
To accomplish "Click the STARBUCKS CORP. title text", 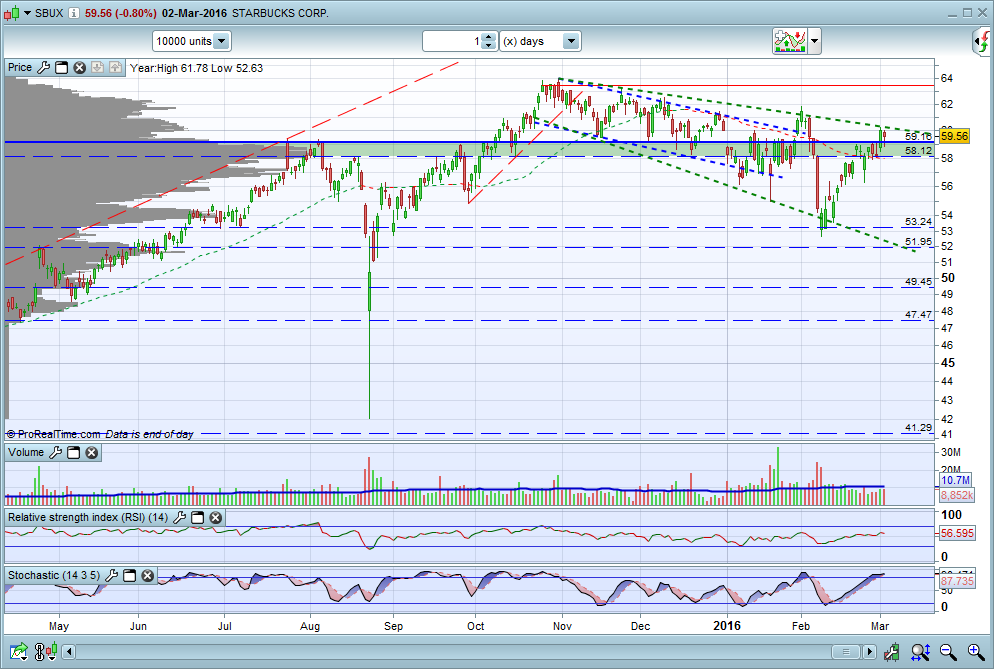I will click(280, 13).
